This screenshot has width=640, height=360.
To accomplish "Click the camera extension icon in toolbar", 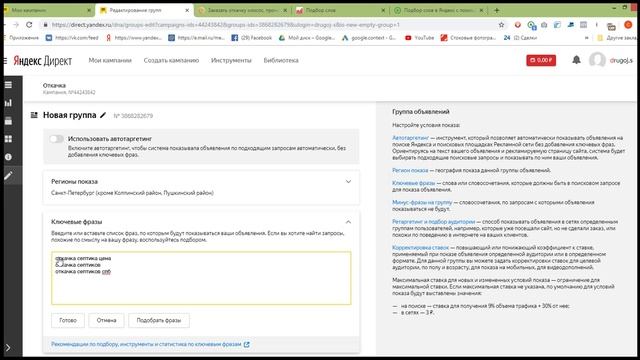I will point(544,25).
